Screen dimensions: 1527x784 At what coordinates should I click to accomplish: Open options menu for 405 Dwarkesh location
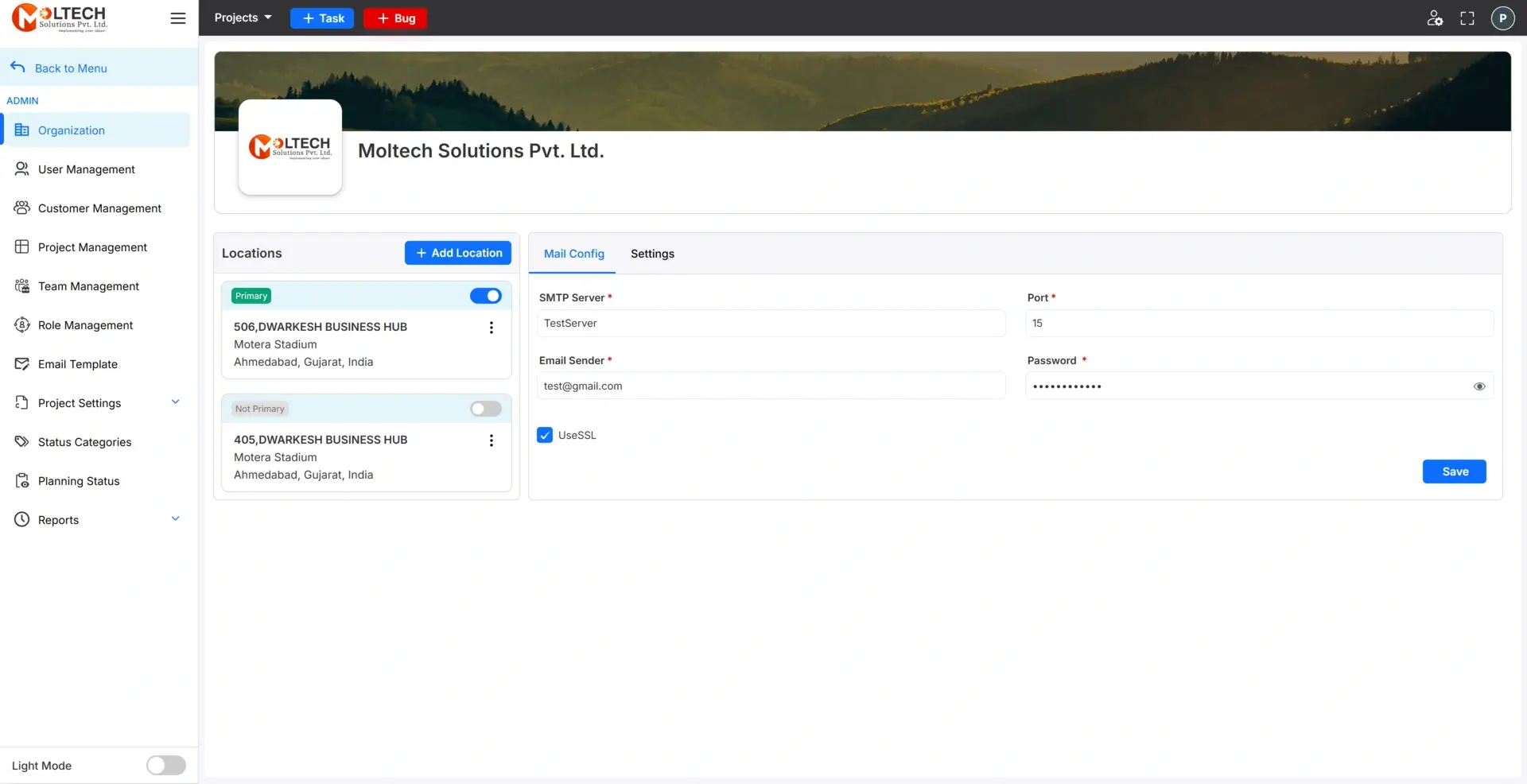click(492, 441)
